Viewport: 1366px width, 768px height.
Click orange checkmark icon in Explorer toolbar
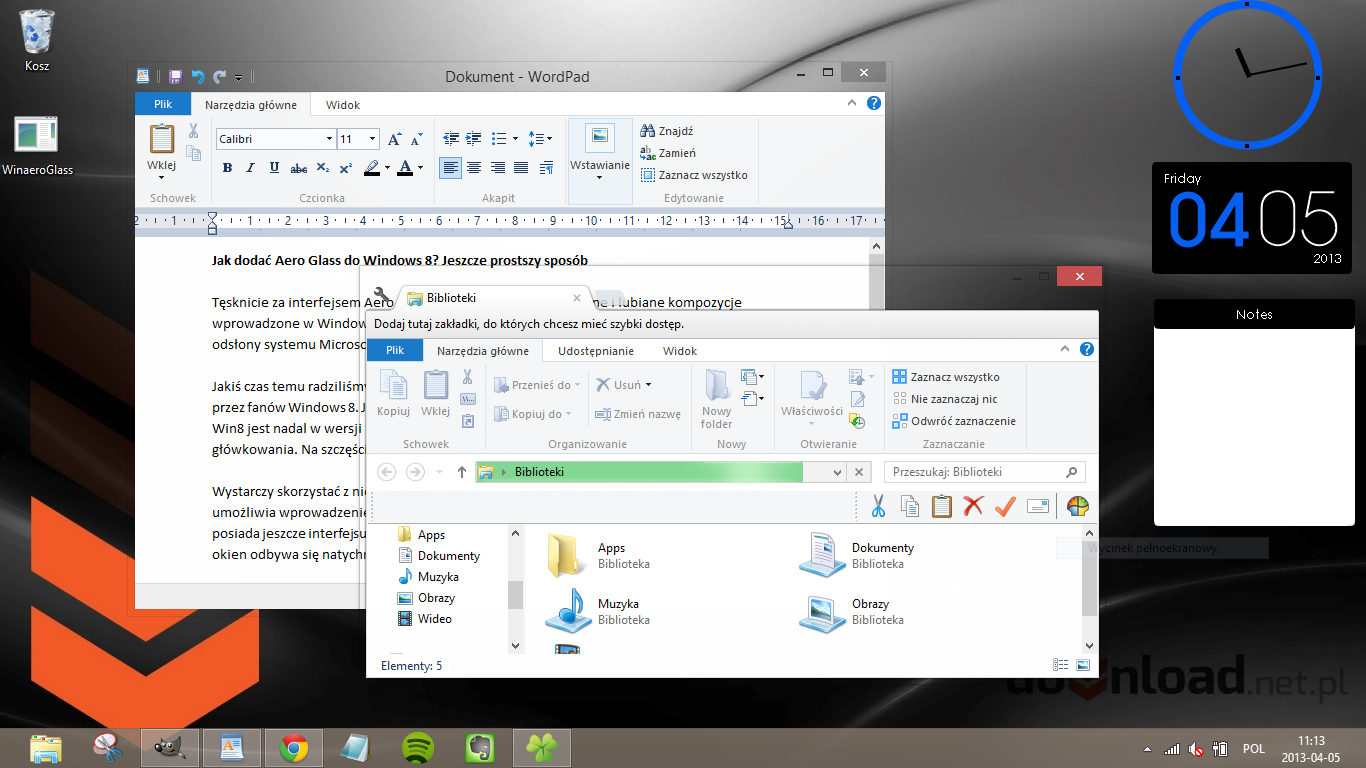1005,506
